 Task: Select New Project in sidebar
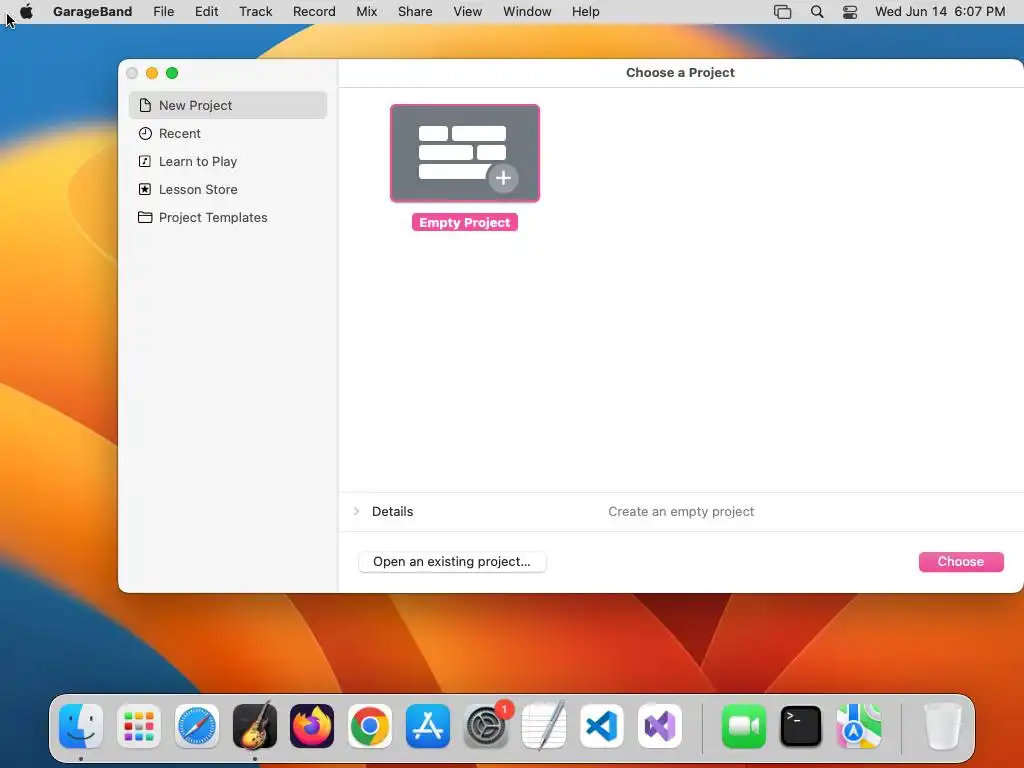coord(228,105)
